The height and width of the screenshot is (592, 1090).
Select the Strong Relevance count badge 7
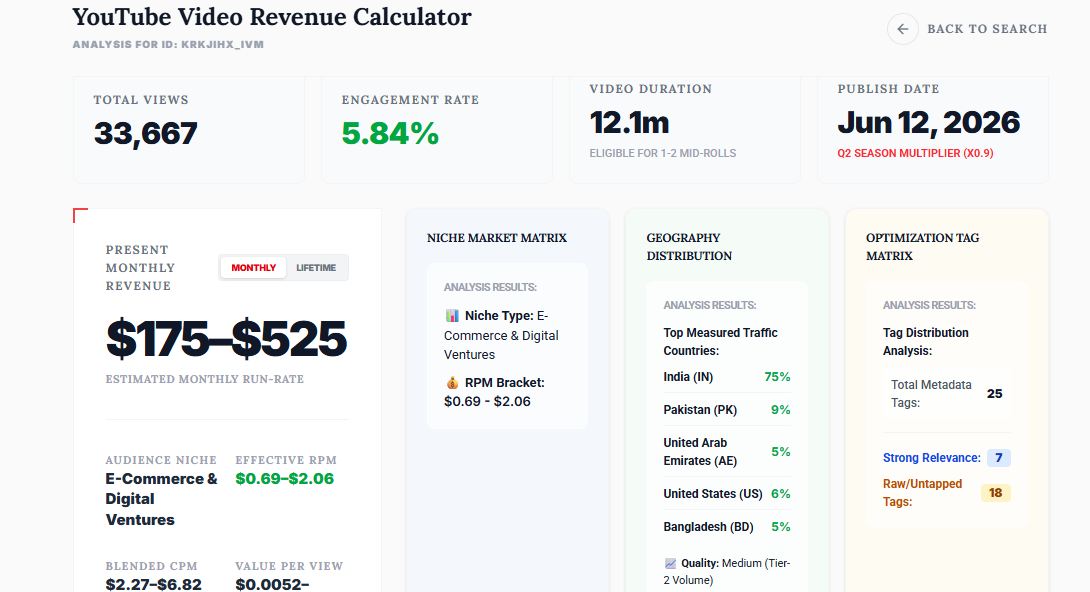pos(999,458)
